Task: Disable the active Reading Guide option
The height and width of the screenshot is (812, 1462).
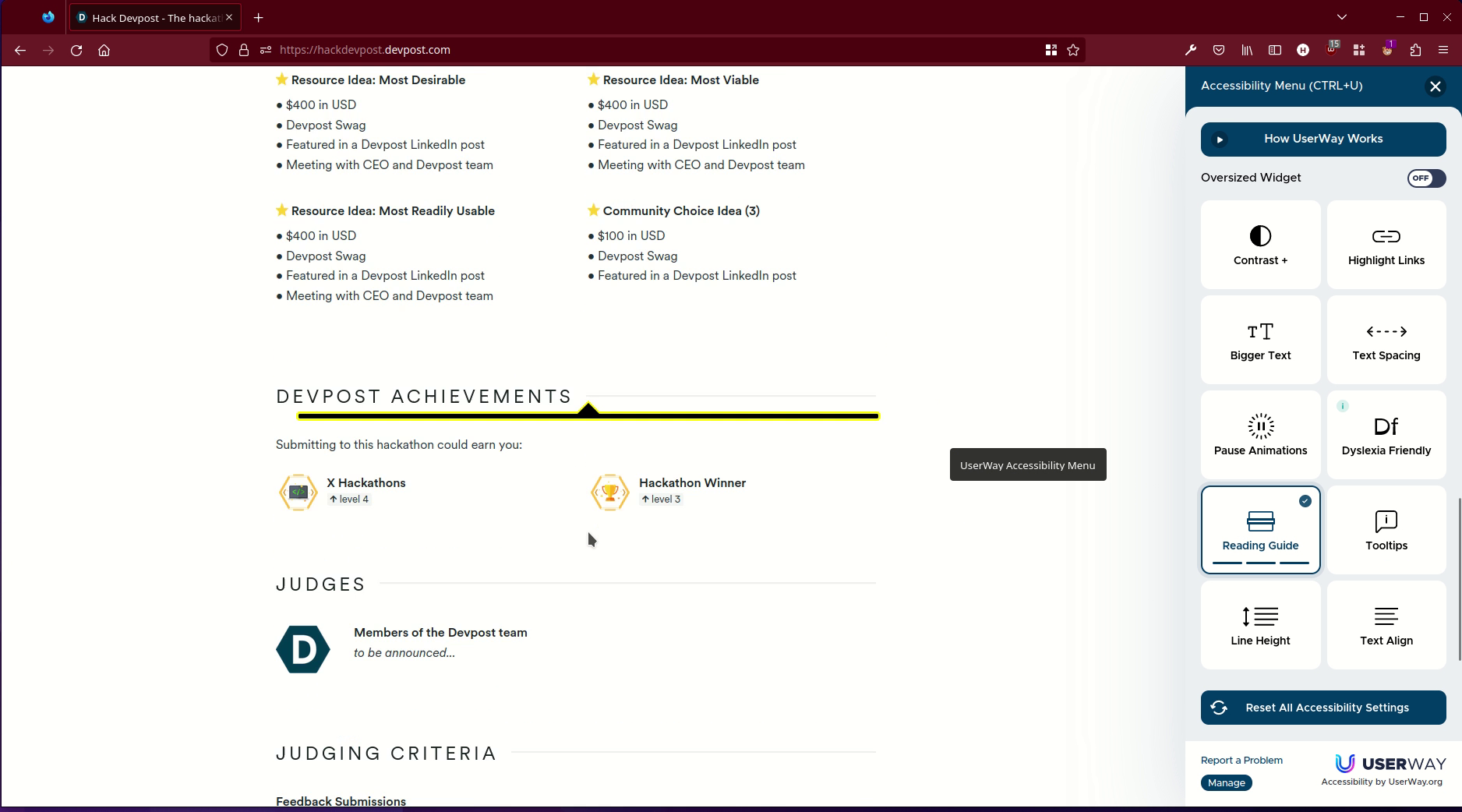Action: click(x=1260, y=530)
